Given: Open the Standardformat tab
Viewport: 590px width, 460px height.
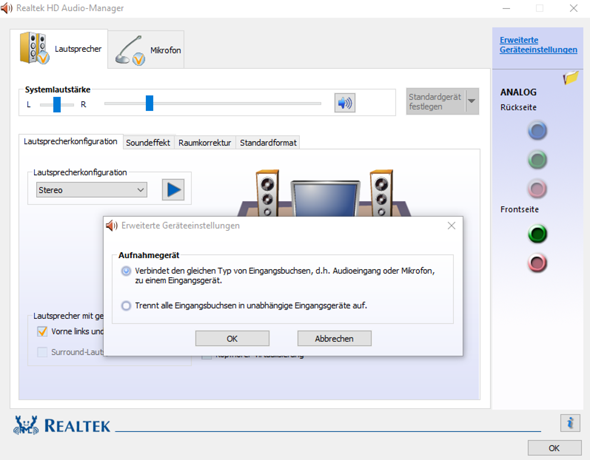Looking at the screenshot, I should [x=268, y=143].
